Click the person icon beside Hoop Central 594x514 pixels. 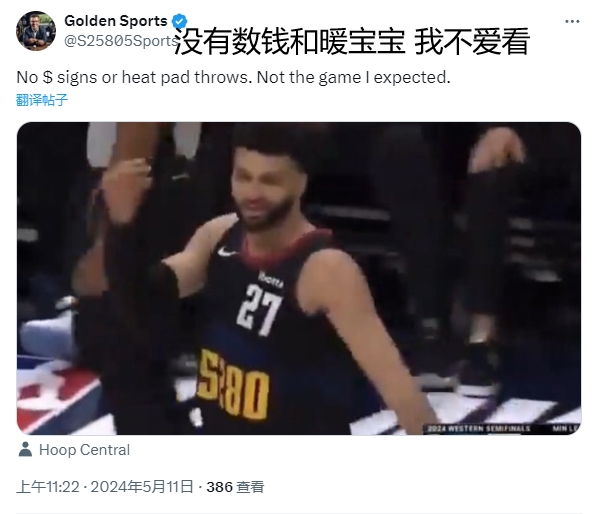pos(25,450)
